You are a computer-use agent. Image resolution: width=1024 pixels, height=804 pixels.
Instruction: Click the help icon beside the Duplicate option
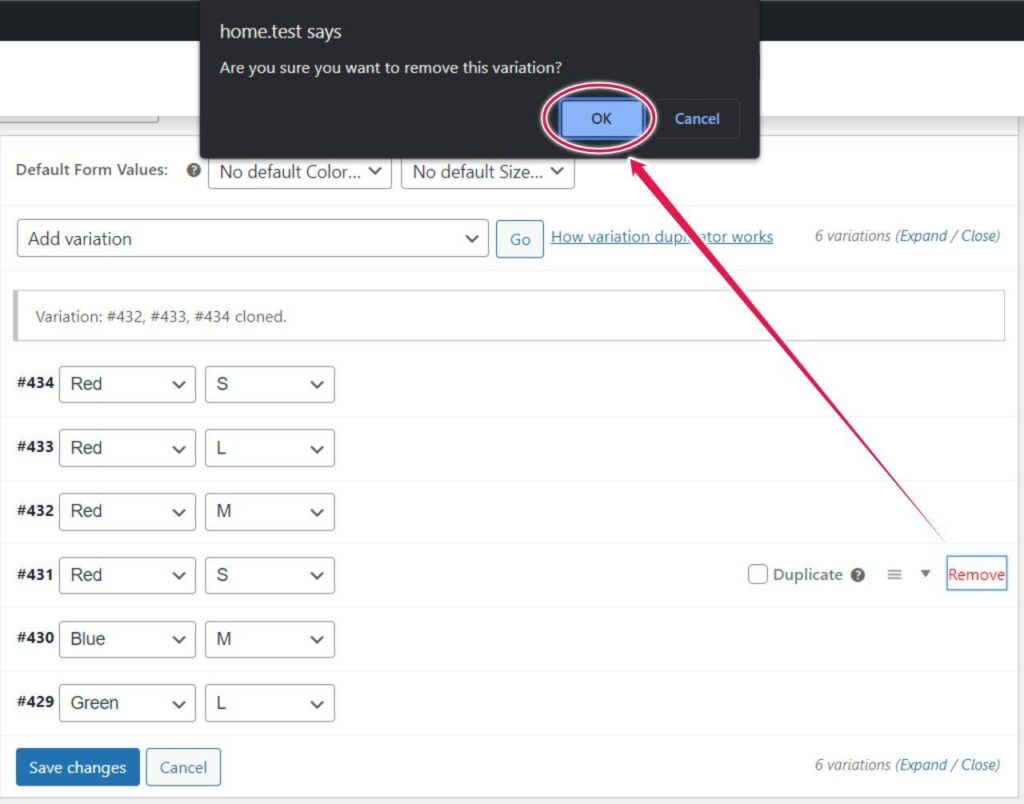(859, 574)
